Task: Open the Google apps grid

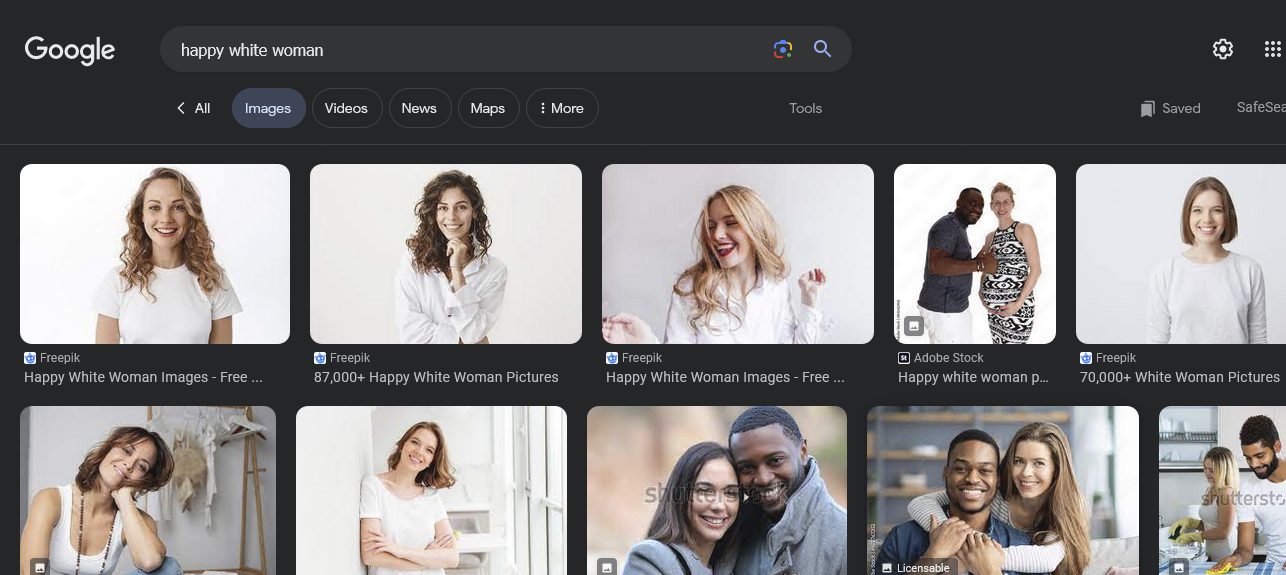Action: click(1272, 49)
